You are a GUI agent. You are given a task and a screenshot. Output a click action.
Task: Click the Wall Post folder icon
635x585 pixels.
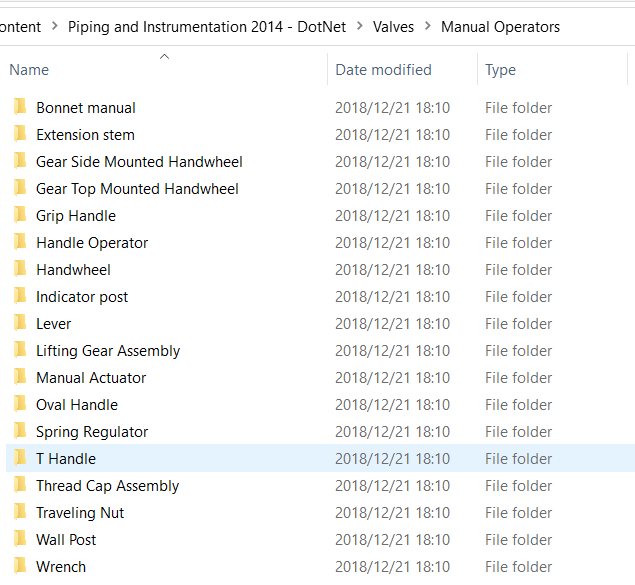click(20, 539)
